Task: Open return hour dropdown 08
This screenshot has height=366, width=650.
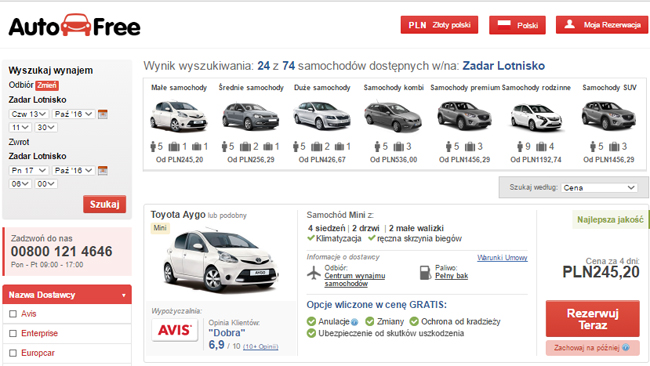Action: click(x=19, y=184)
